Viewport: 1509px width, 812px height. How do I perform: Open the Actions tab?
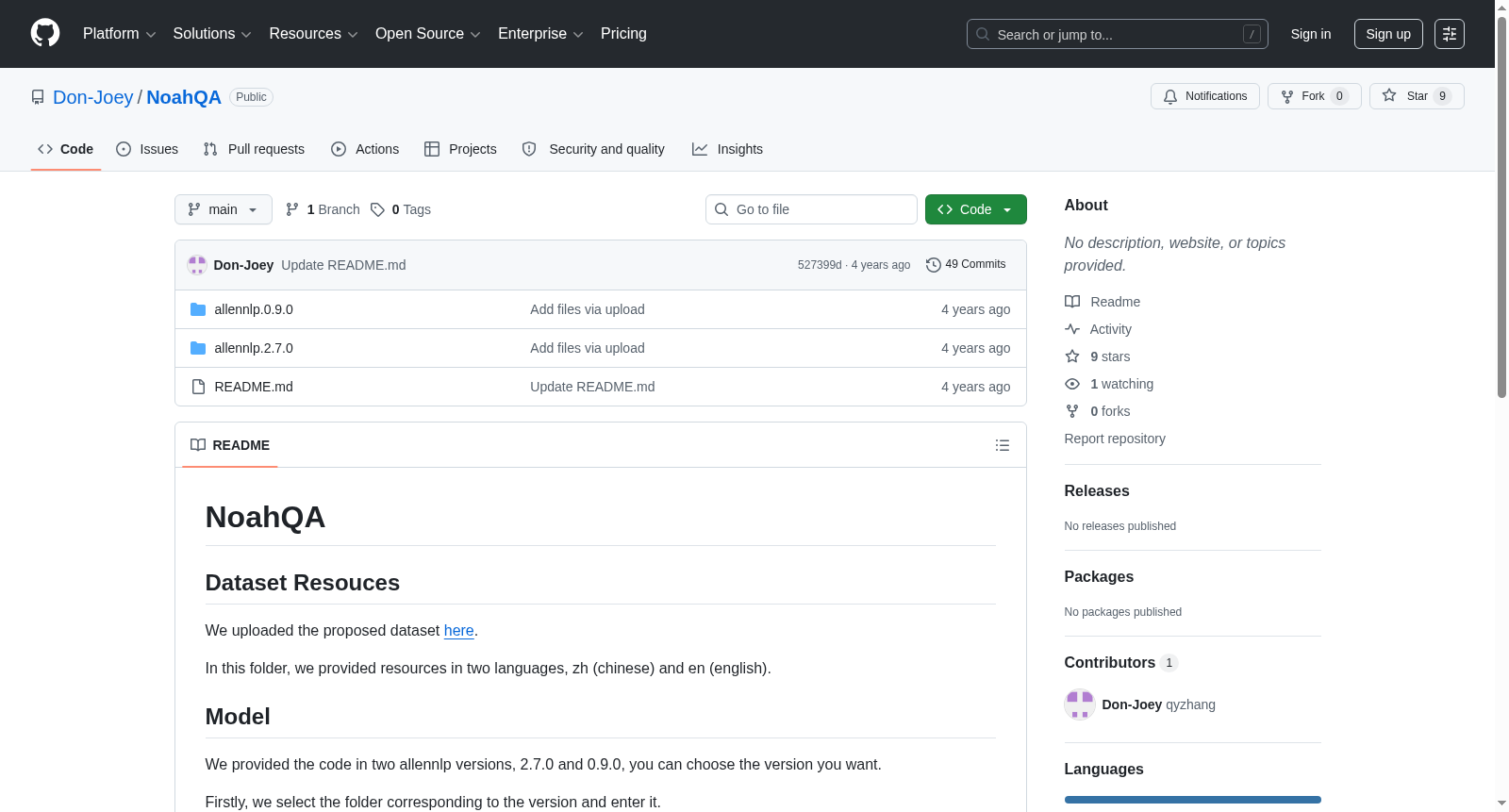click(365, 149)
